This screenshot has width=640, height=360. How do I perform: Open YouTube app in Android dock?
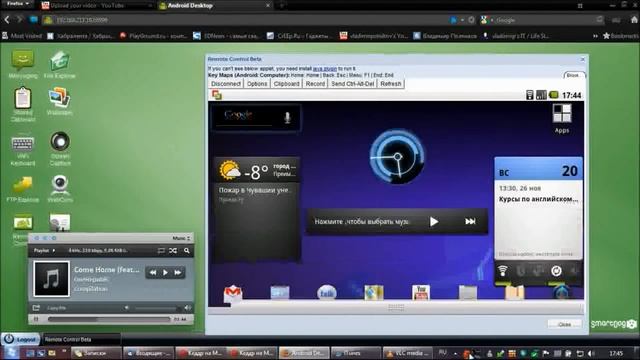(420, 293)
